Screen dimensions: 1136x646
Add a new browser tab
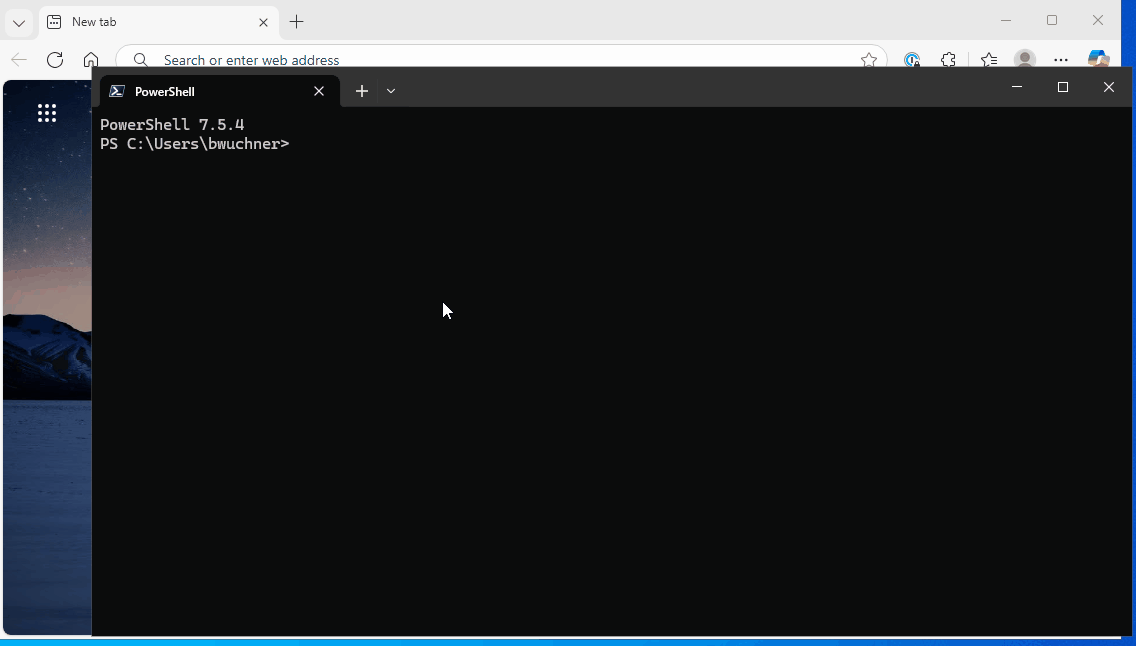click(x=296, y=22)
